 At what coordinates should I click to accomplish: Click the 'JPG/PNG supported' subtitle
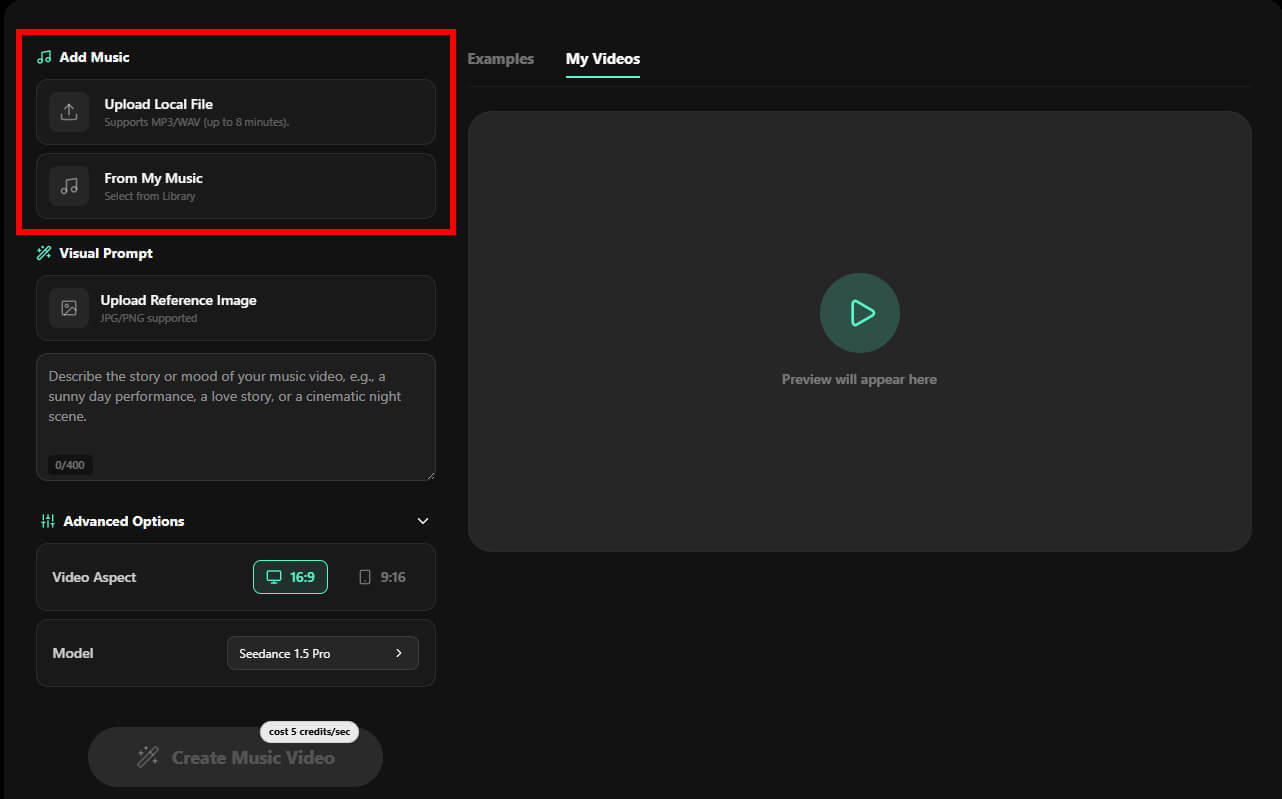tap(149, 319)
